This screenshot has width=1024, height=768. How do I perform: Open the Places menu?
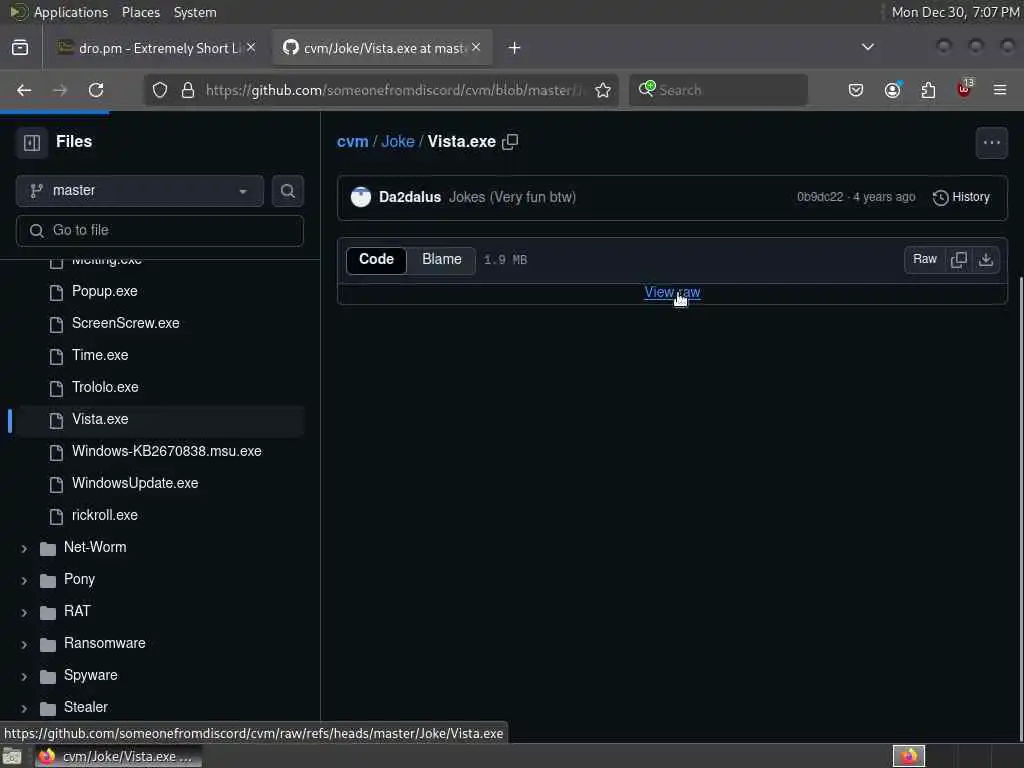pyautogui.click(x=140, y=12)
